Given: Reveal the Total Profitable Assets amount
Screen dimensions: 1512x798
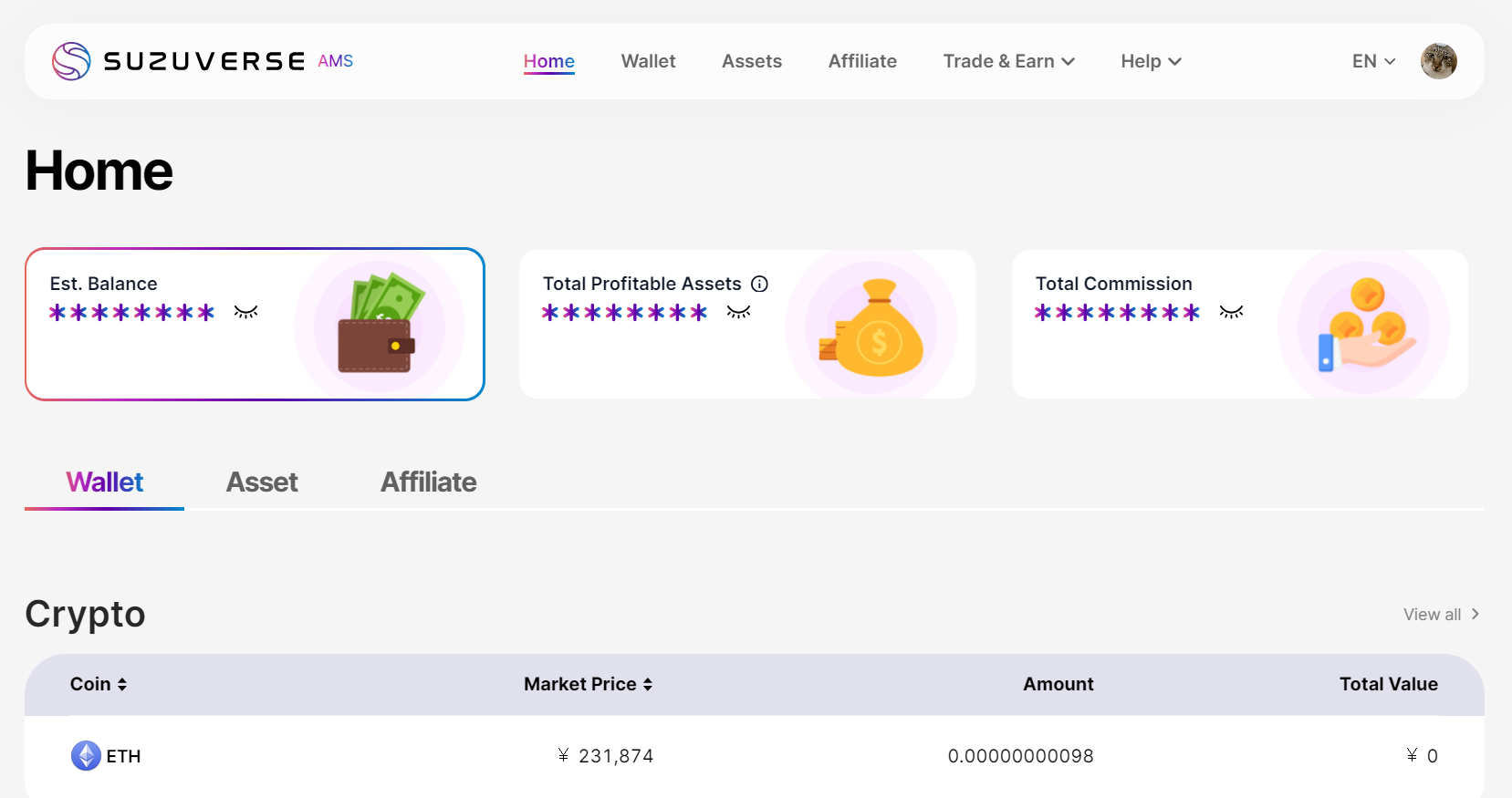Looking at the screenshot, I should click(x=738, y=313).
